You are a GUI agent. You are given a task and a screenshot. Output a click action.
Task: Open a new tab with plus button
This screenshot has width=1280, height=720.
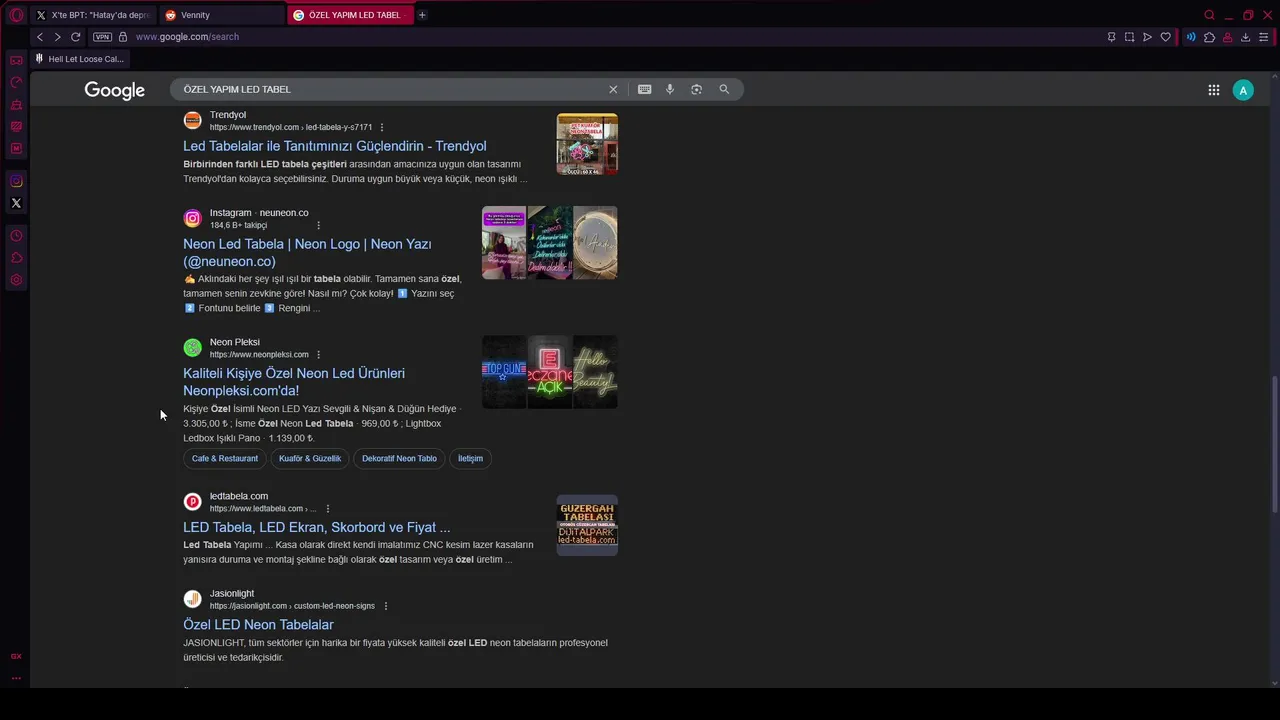click(422, 15)
